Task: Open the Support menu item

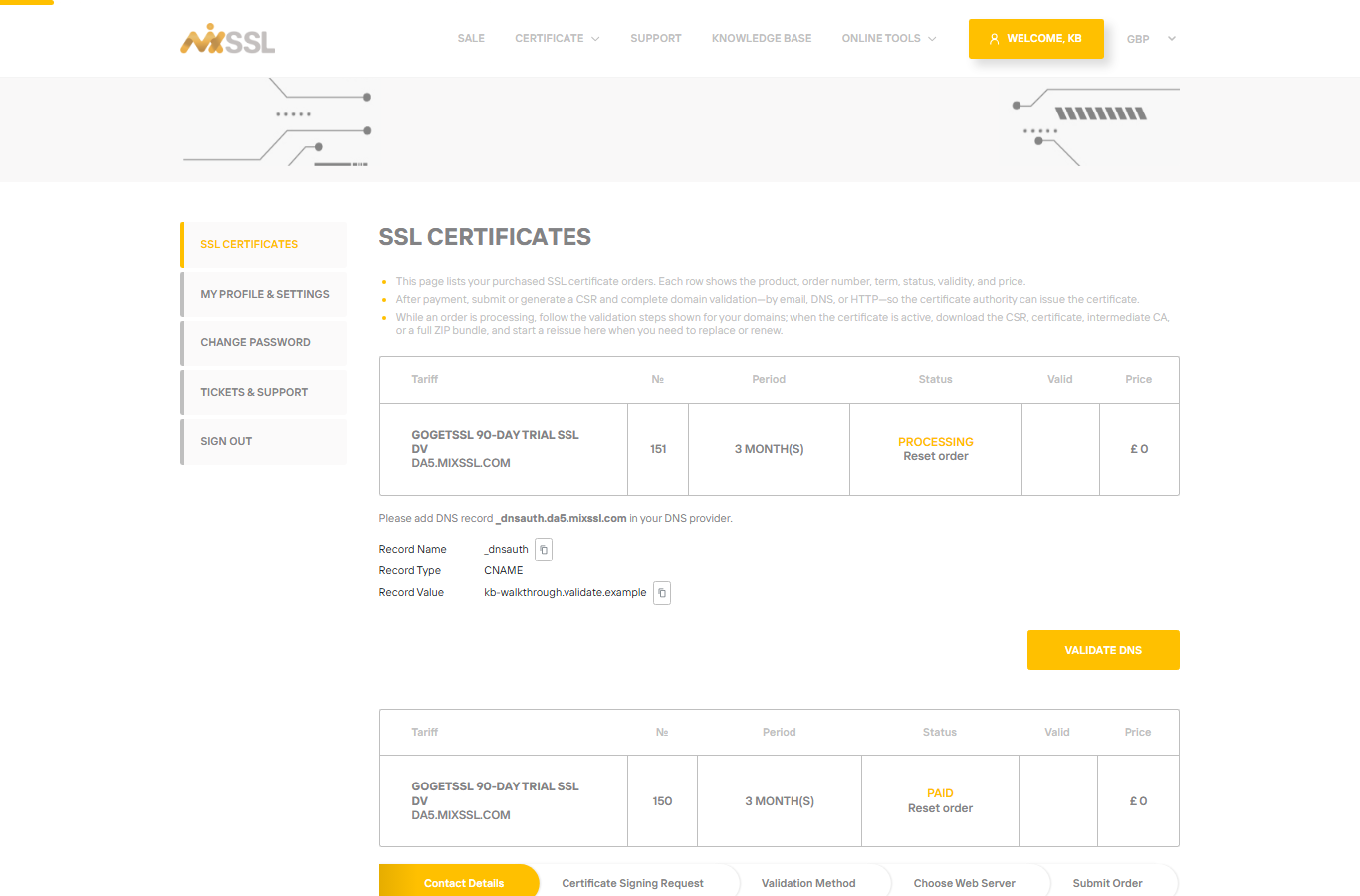Action: point(656,38)
